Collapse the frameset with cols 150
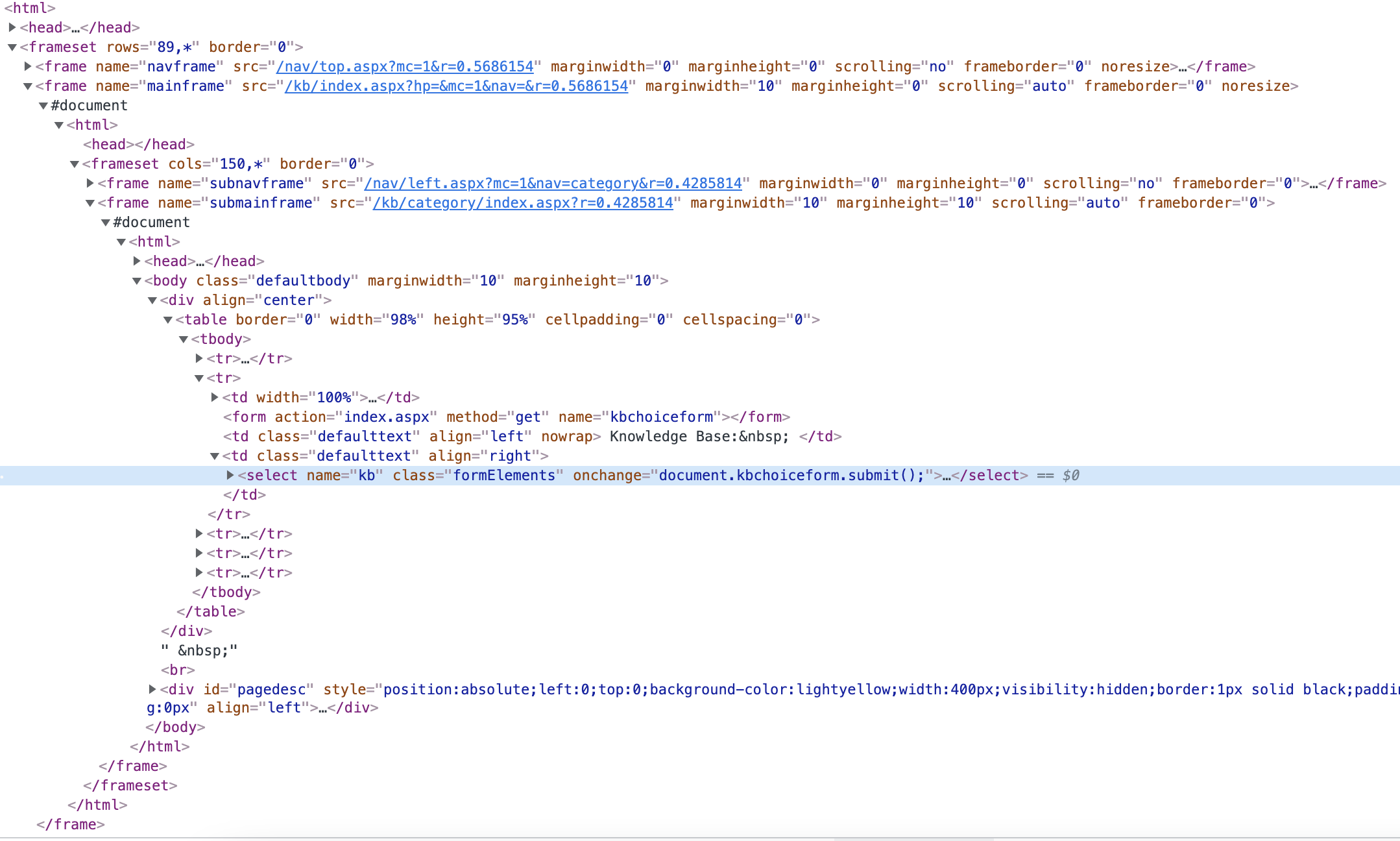This screenshot has height=841, width=1400. (x=75, y=164)
